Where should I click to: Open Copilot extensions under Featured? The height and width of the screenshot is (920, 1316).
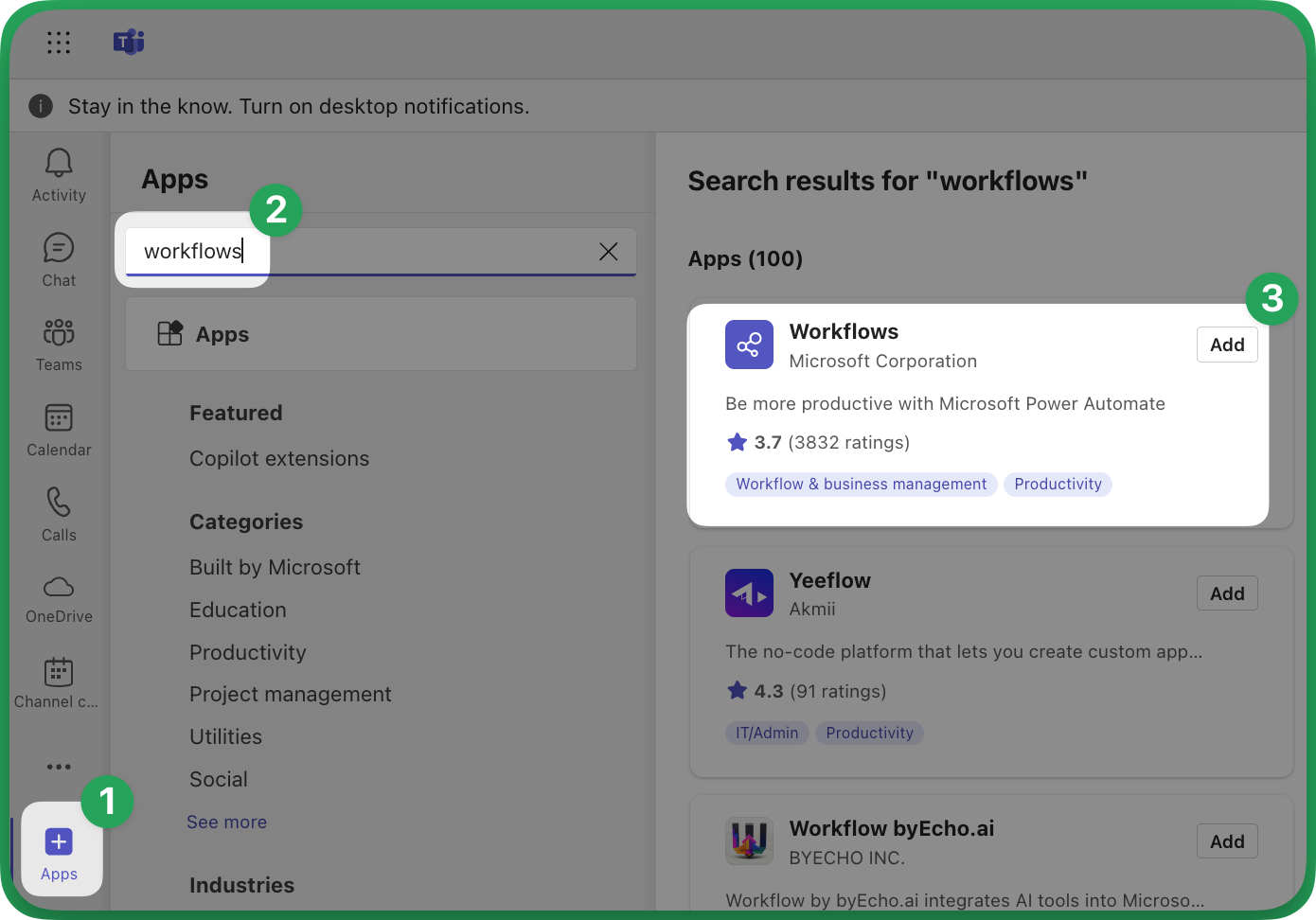(x=279, y=459)
